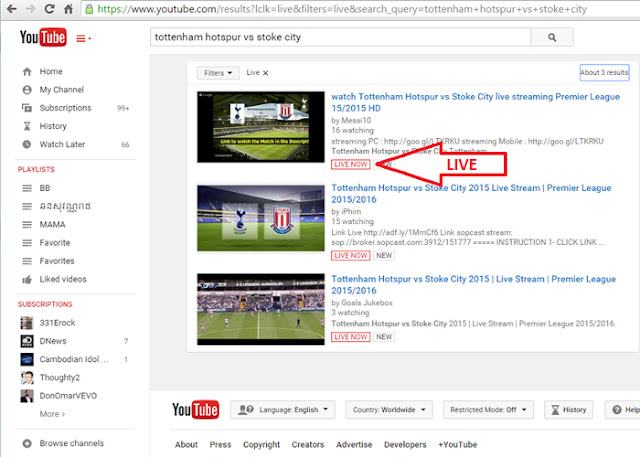Click the Favorite playlist icon
The image size is (640, 457).
pos(27,243)
